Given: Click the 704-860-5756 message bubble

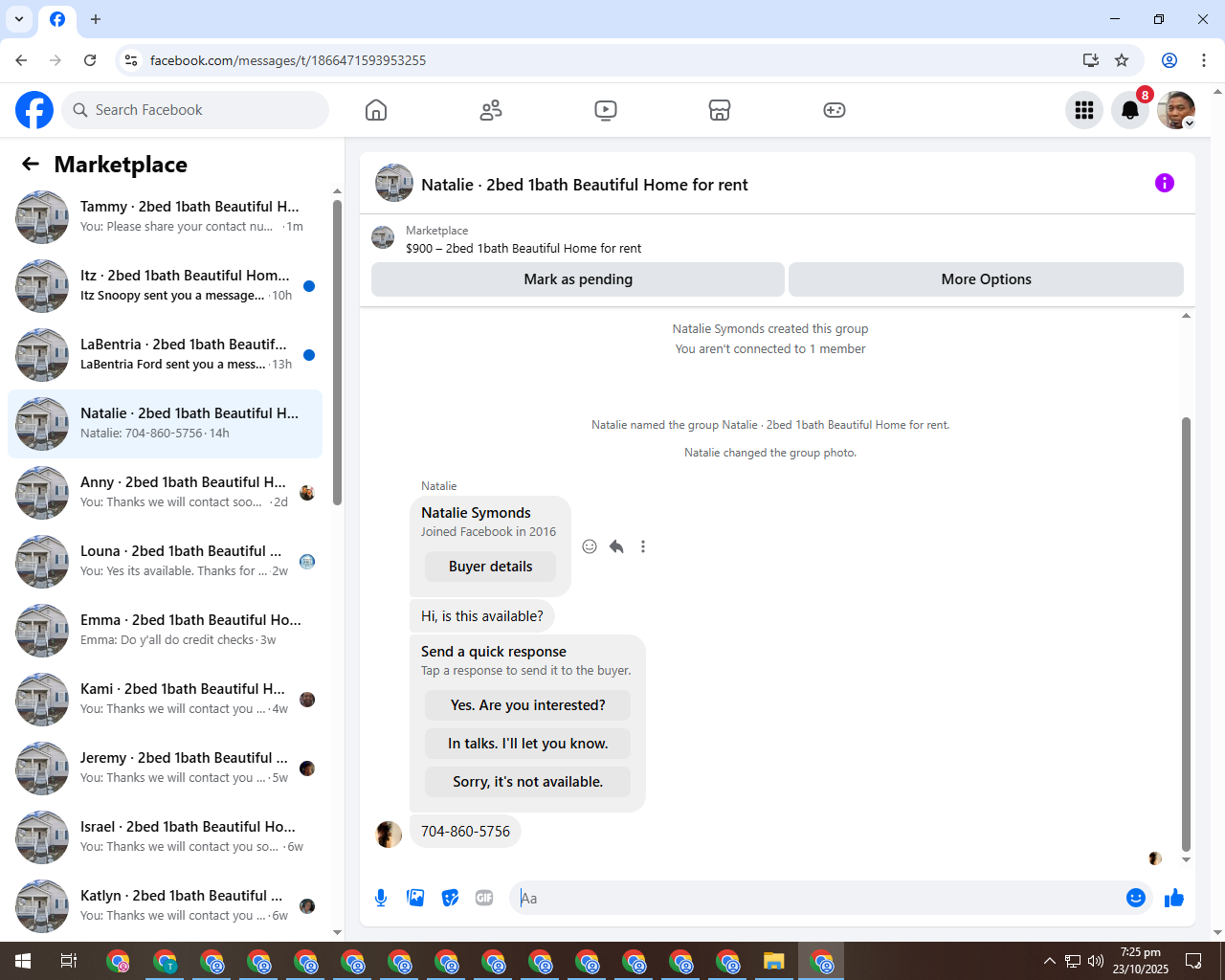Looking at the screenshot, I should click(465, 832).
